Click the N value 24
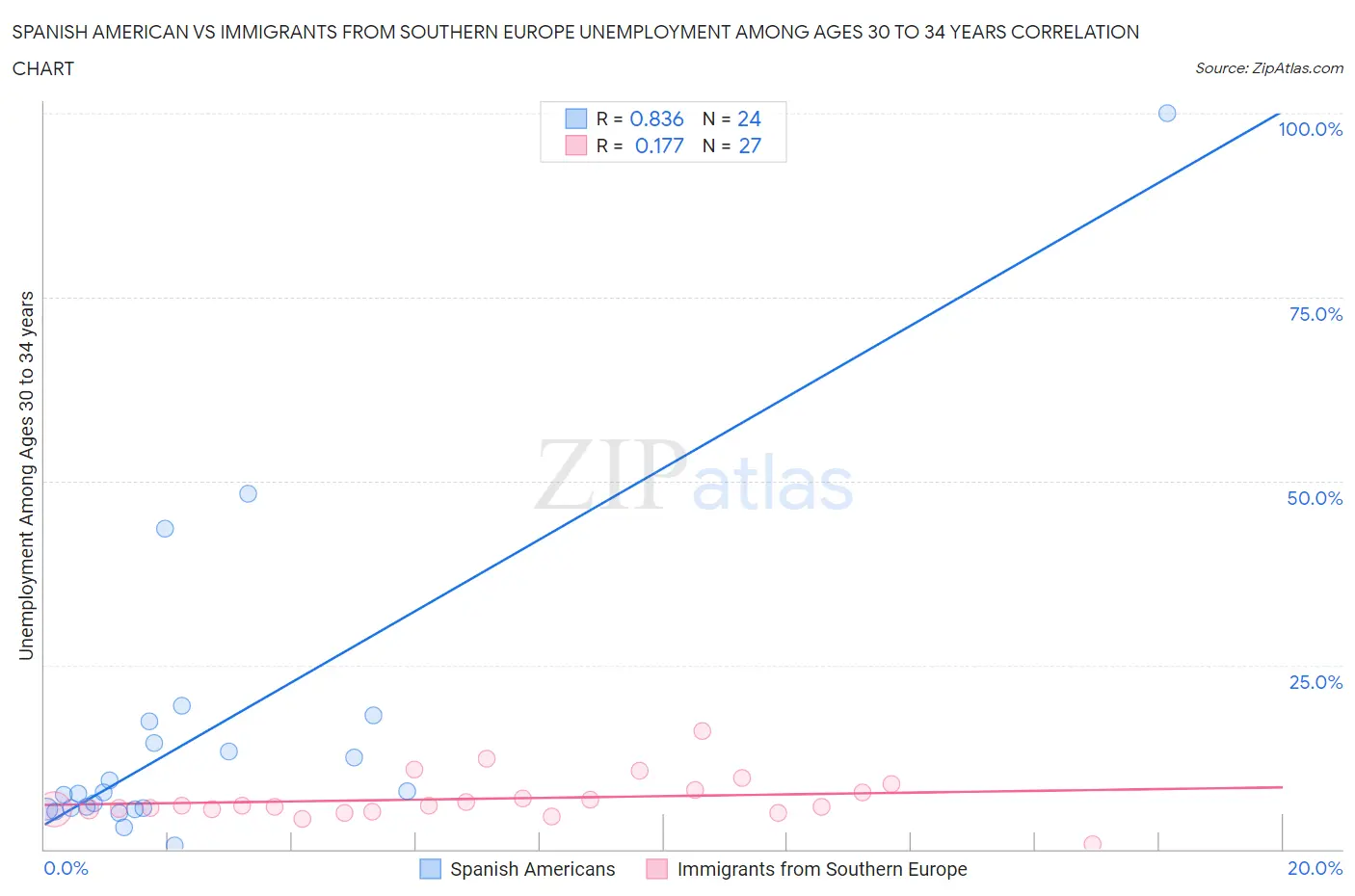This screenshot has width=1355, height=896. 749,119
